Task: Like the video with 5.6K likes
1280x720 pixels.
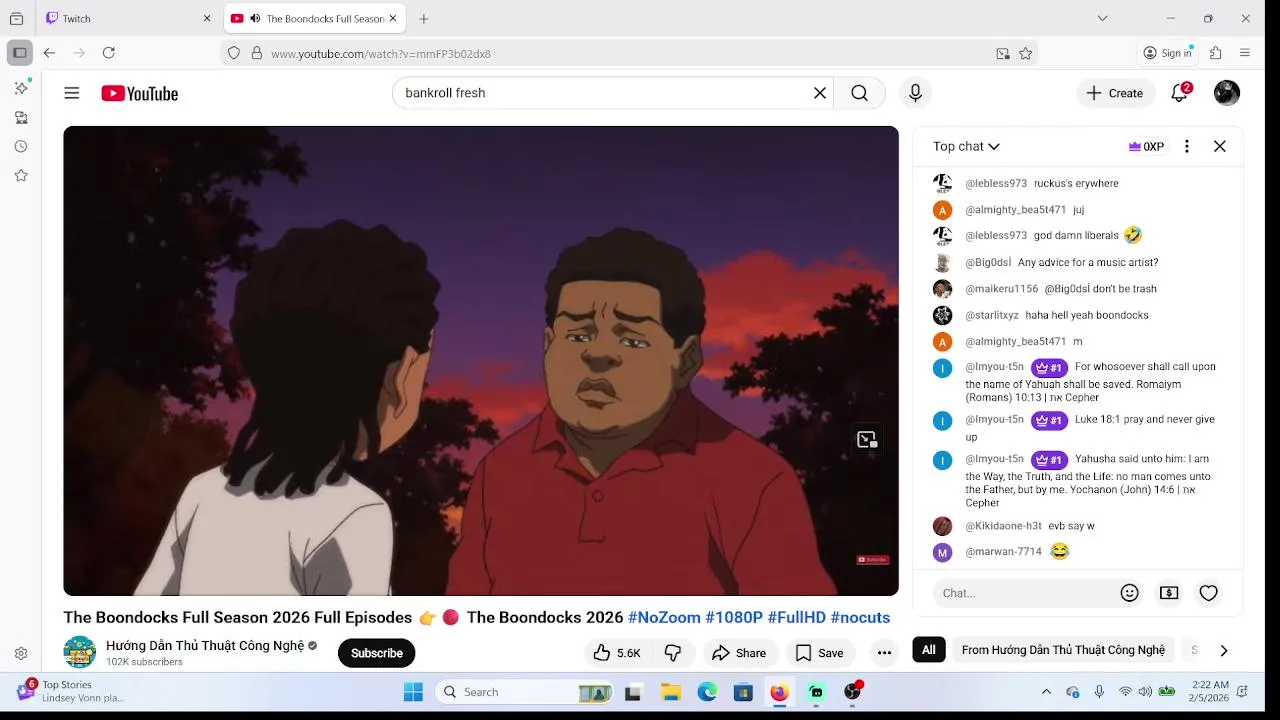Action: 618,653
